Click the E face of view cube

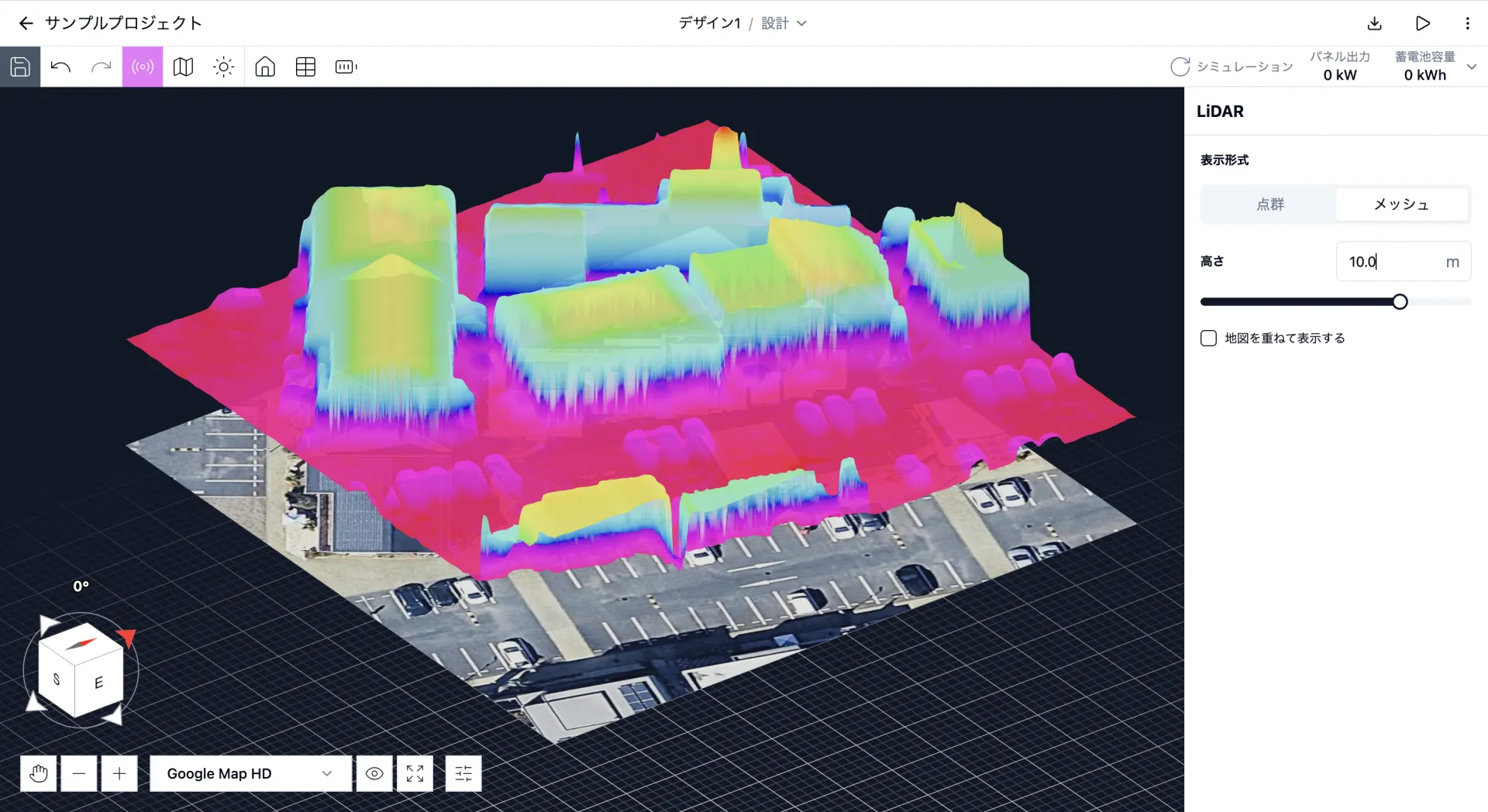99,683
